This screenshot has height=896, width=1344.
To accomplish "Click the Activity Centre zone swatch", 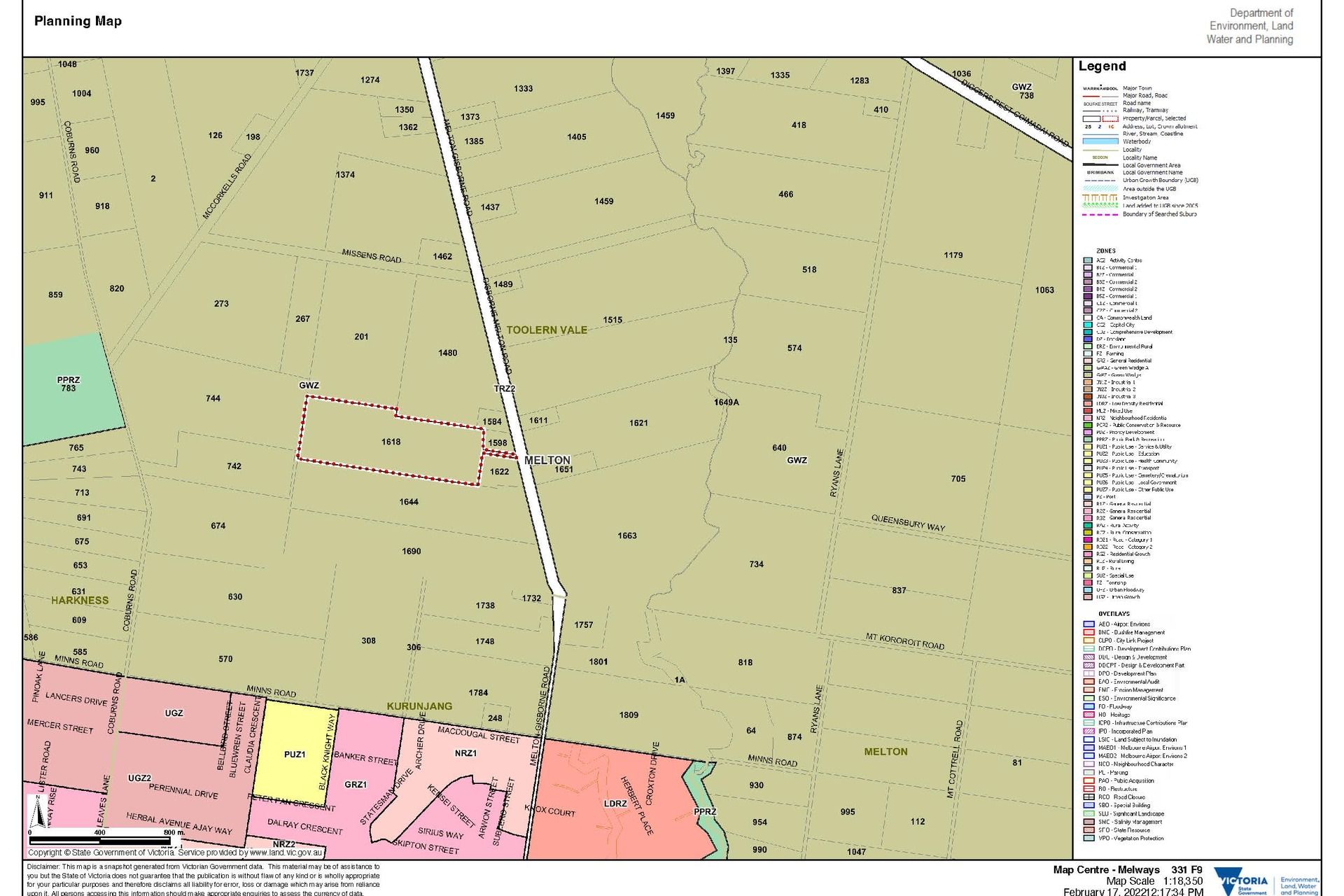I will [x=1088, y=260].
